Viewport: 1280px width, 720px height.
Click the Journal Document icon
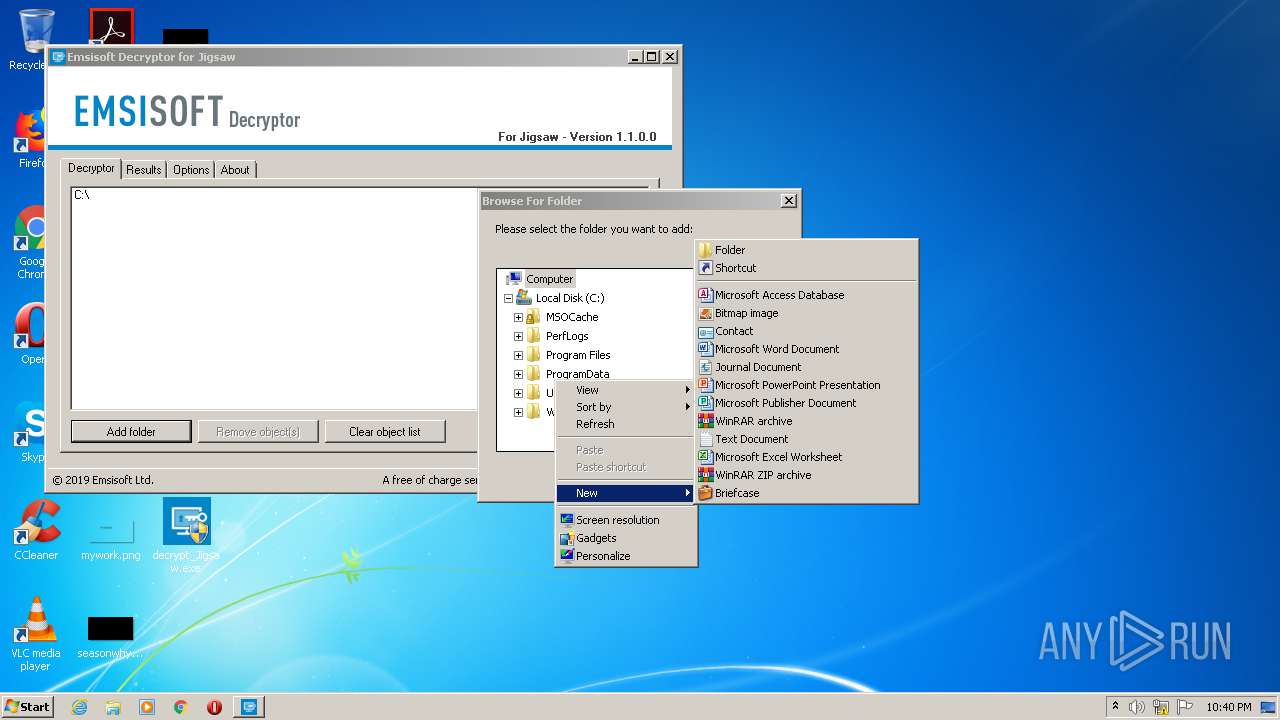[x=705, y=367]
